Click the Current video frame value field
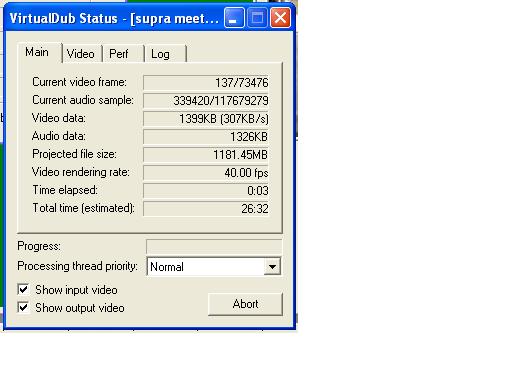 click(206, 82)
